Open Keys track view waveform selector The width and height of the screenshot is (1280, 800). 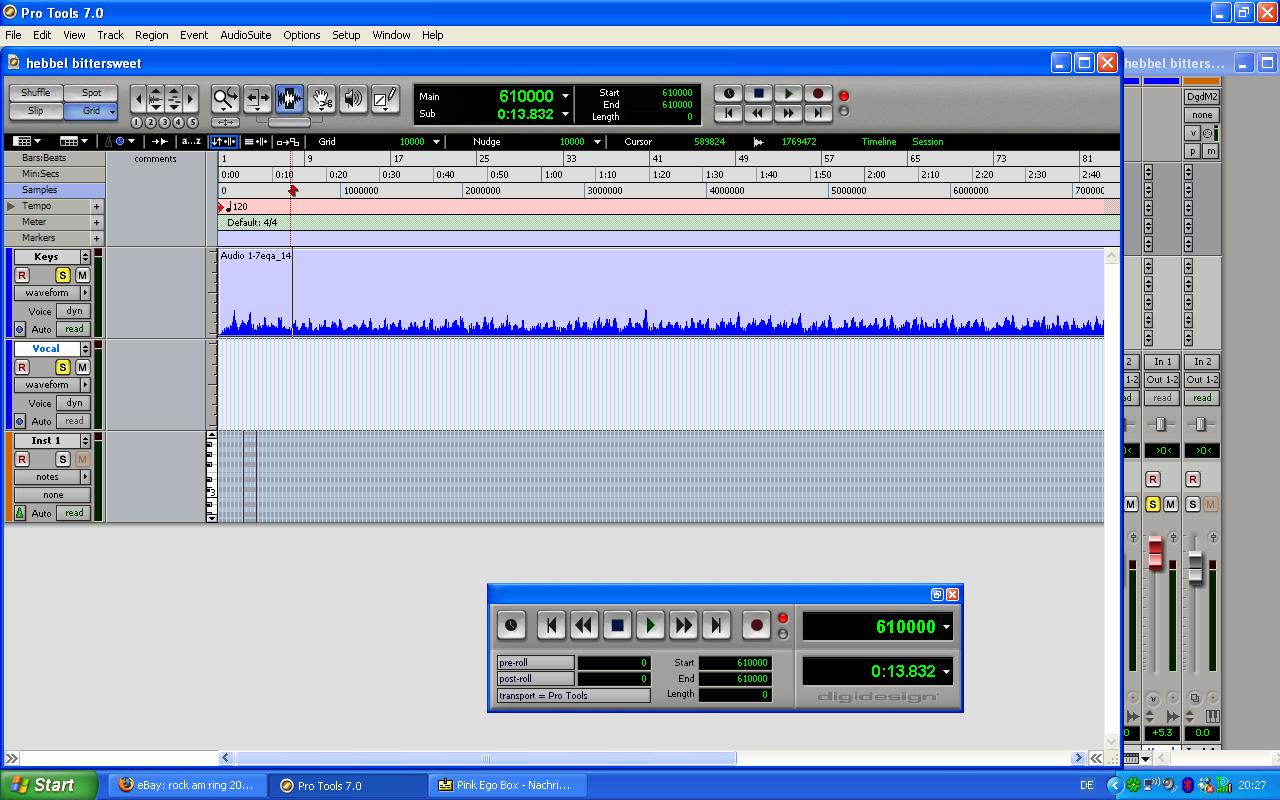pos(52,293)
